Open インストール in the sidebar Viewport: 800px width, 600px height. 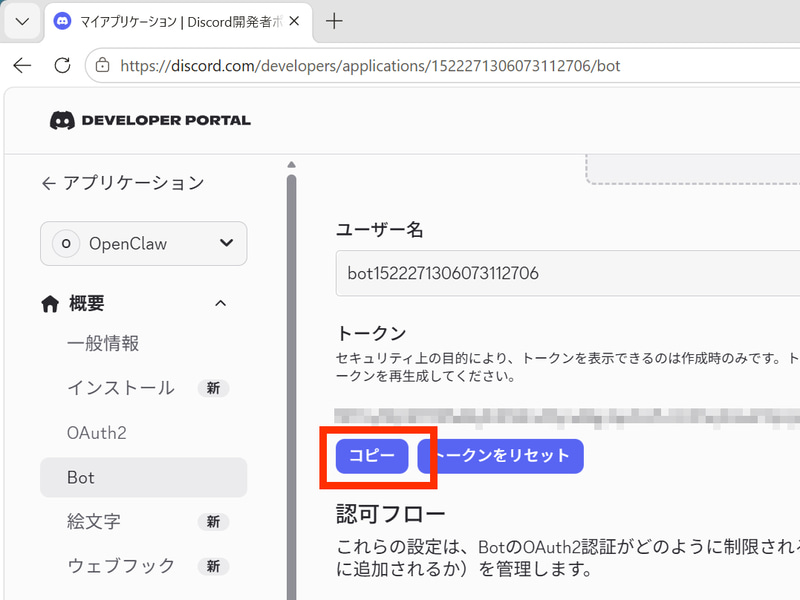(x=121, y=388)
